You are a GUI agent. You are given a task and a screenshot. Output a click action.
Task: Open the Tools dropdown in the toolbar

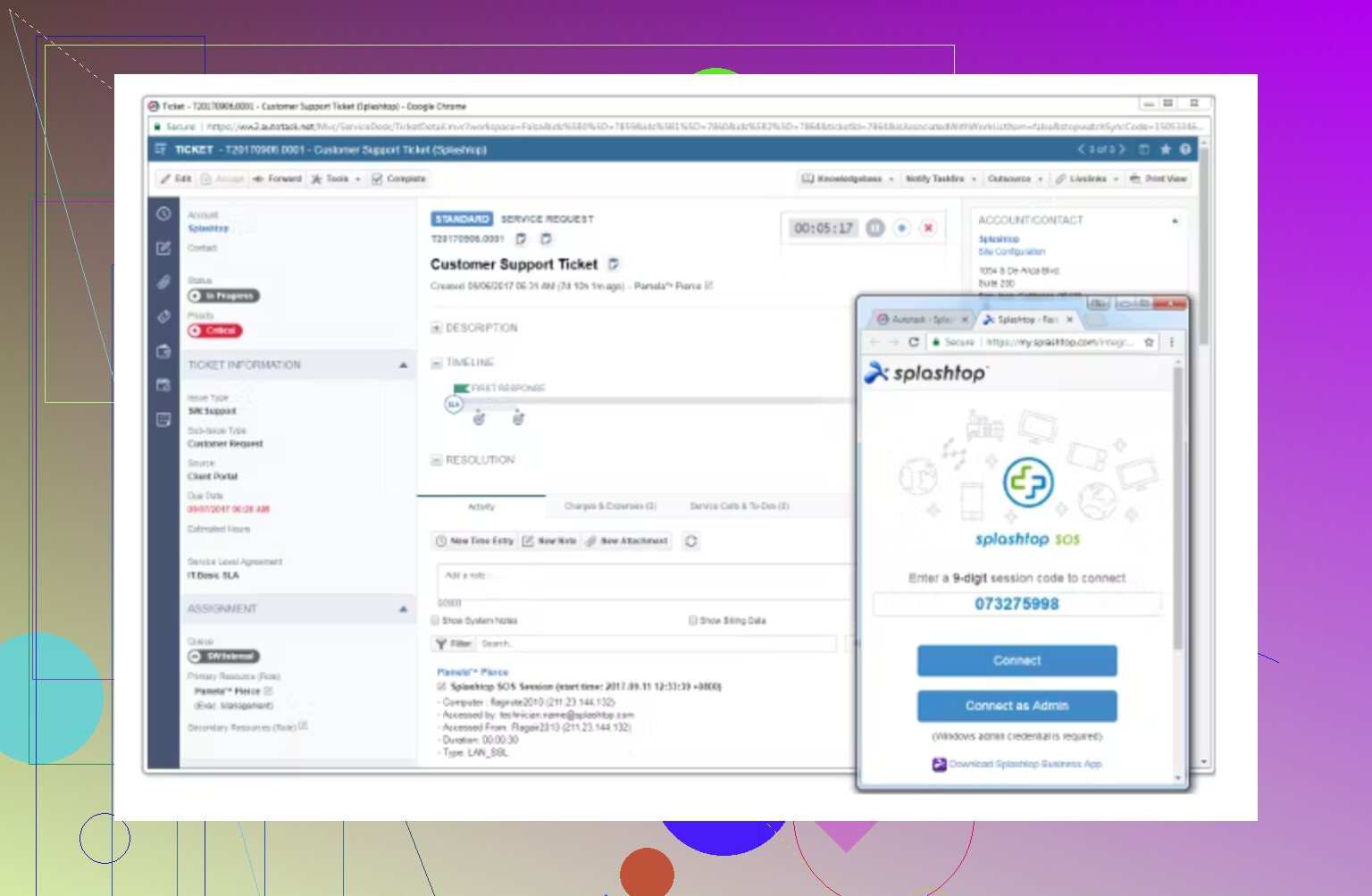point(336,179)
